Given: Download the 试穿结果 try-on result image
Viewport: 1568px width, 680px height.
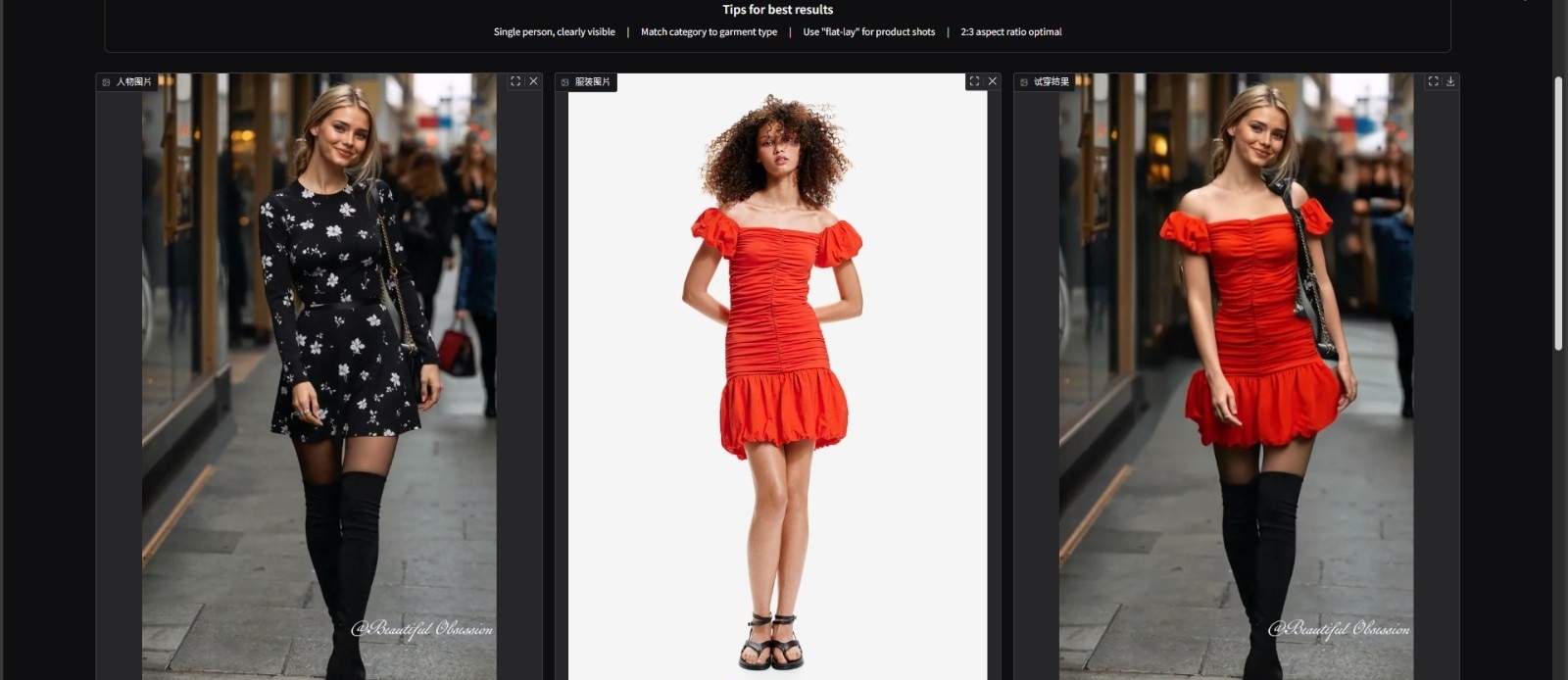Looking at the screenshot, I should (x=1450, y=81).
